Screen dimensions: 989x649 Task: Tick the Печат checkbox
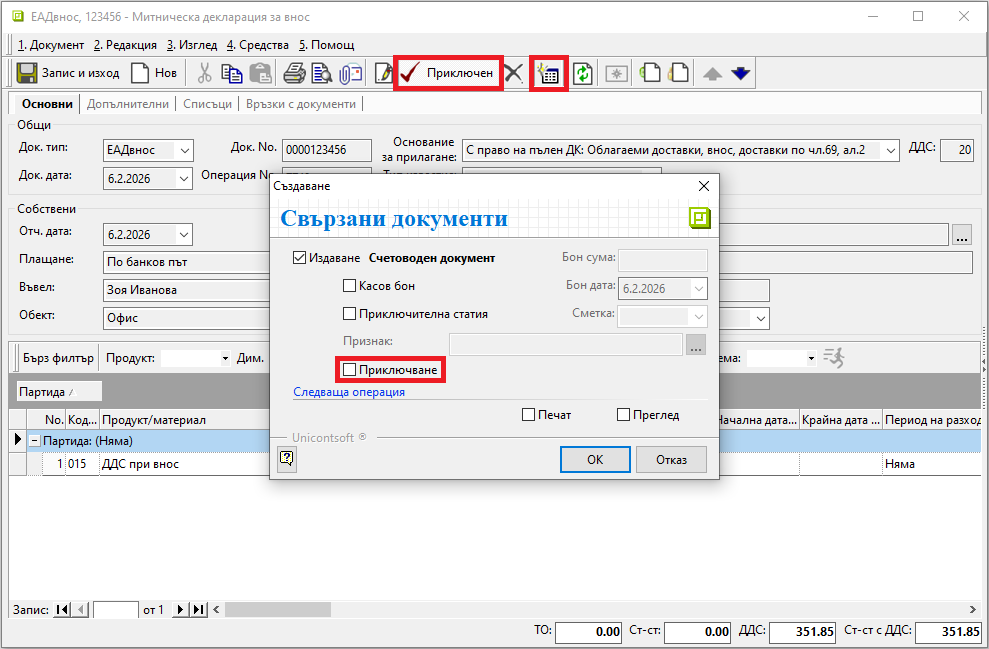point(529,415)
